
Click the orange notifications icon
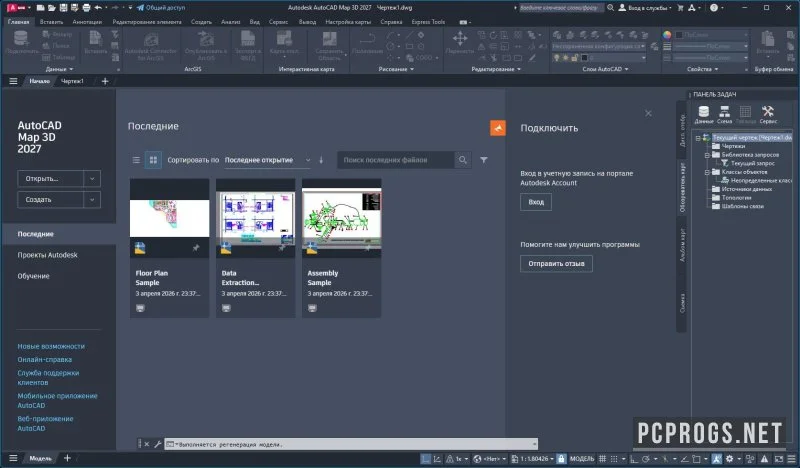[498, 128]
